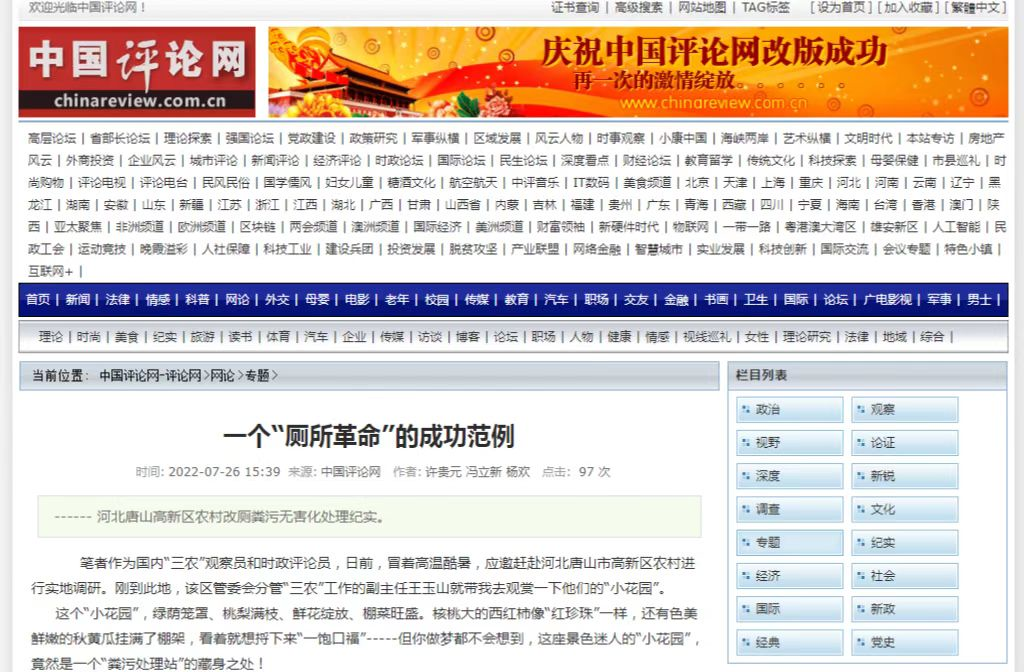Image resolution: width=1024 pixels, height=672 pixels.
Task: Go to the 文化 column
Action: pyautogui.click(x=904, y=510)
